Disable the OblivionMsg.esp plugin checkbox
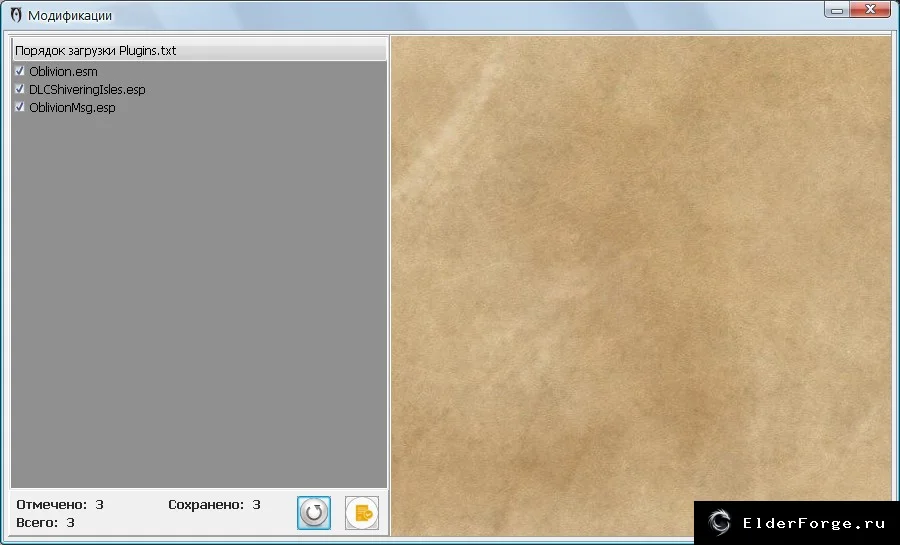The height and width of the screenshot is (545, 900). (x=20, y=107)
